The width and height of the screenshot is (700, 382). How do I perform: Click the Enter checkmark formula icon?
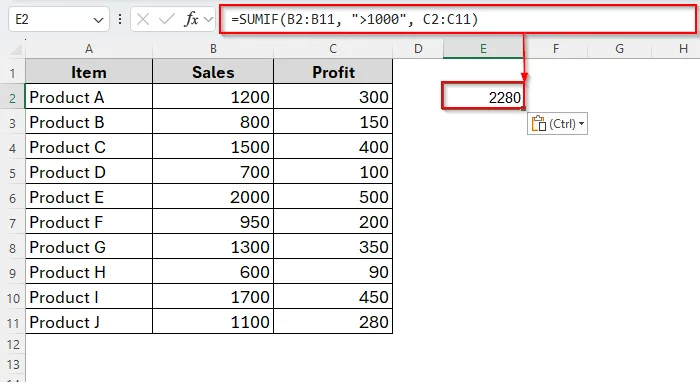click(167, 19)
